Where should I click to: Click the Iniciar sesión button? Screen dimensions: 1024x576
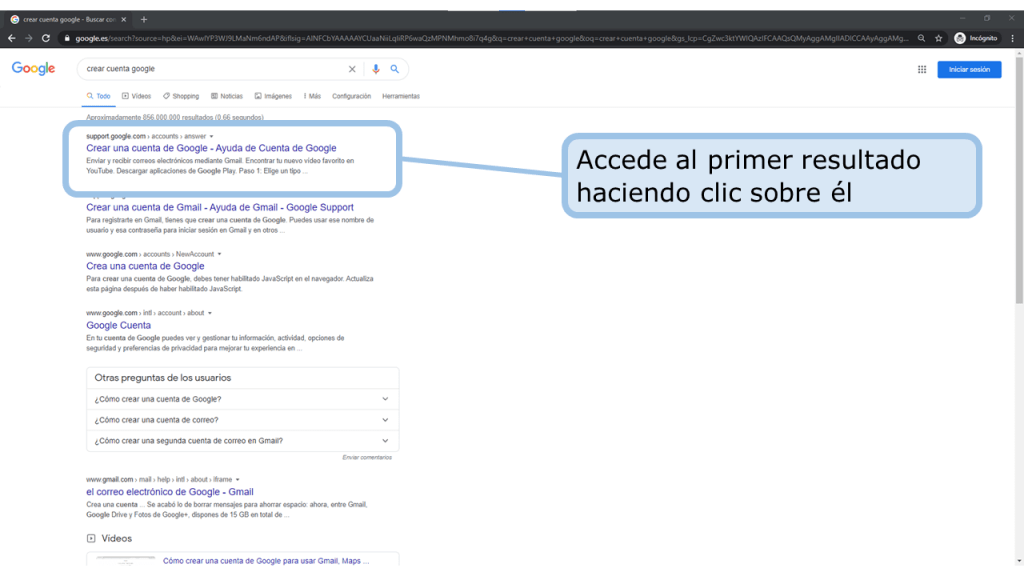pos(969,69)
